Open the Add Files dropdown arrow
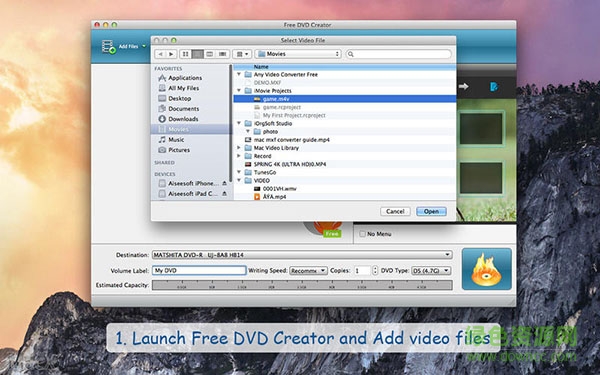Screen dimensions: 600x375 pyautogui.click(x=144, y=46)
